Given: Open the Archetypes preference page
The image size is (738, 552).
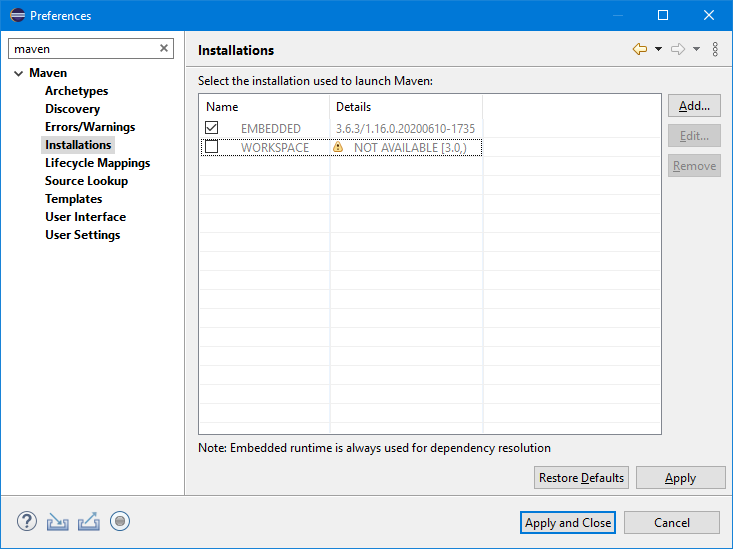Looking at the screenshot, I should tap(77, 91).
